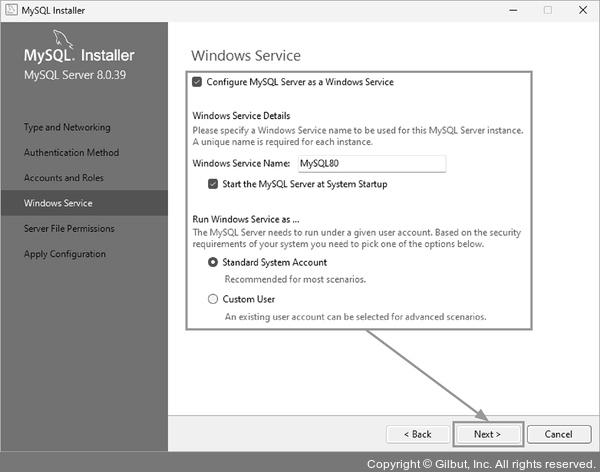Click the Windows Service Name text field
600x472 pixels.
pyautogui.click(x=370, y=164)
